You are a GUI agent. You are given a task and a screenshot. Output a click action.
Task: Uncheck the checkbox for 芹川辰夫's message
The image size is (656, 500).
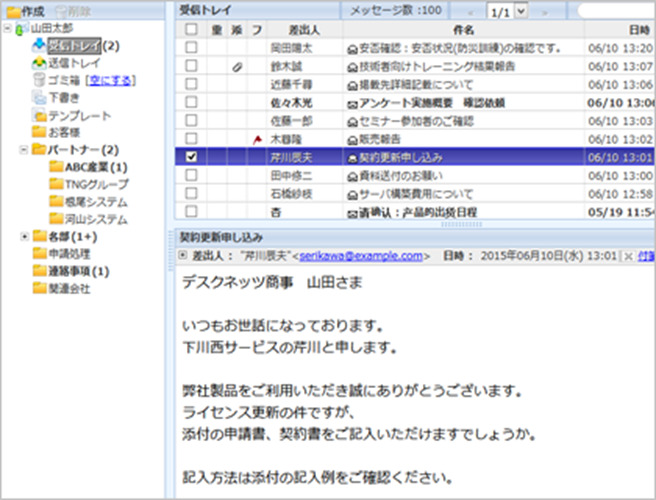191,157
